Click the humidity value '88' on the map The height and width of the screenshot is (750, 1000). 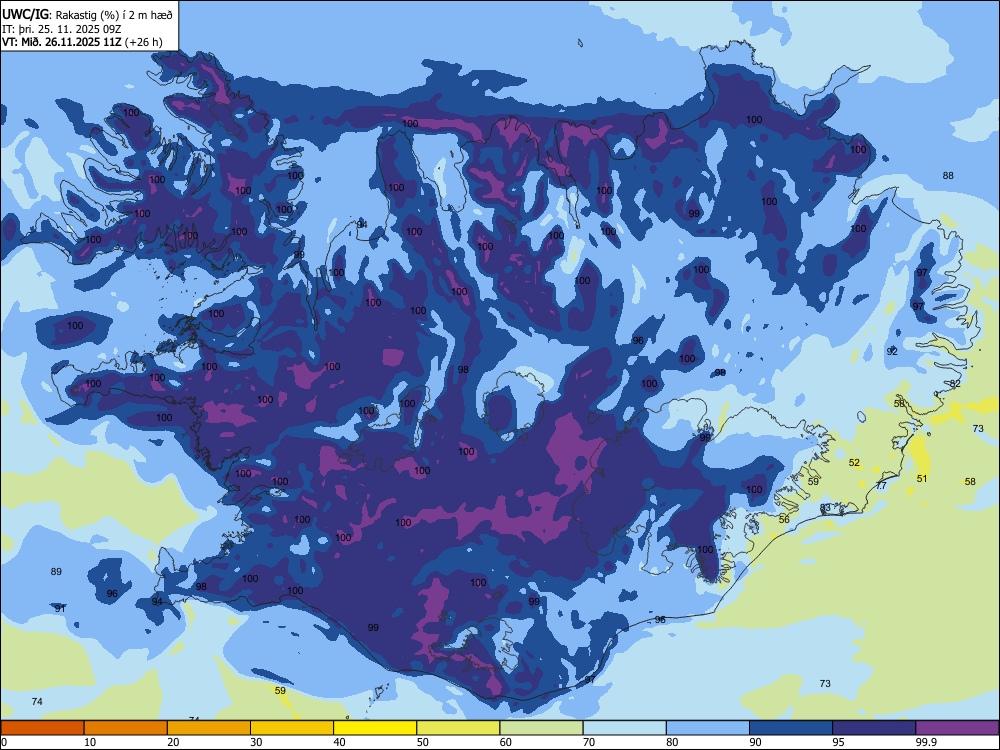948,175
